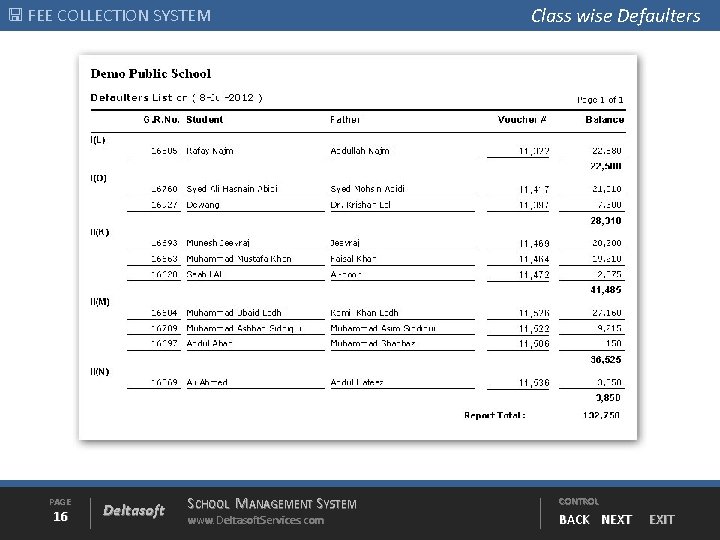Image resolution: width=720 pixels, height=540 pixels.
Task: Select student Abdul Ahad
Action: (x=209, y=343)
